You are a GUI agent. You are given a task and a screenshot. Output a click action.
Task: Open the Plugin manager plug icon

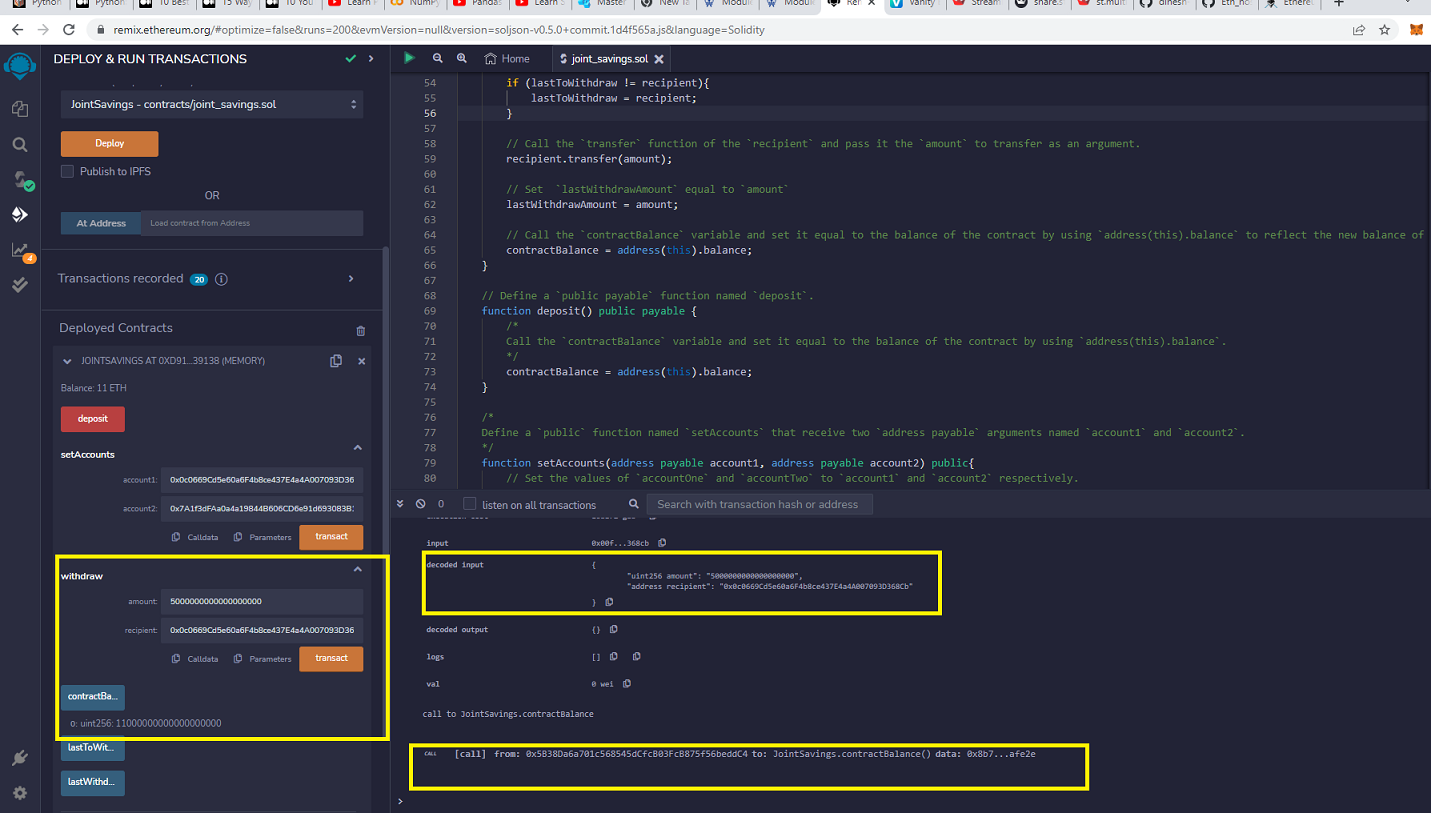point(19,759)
